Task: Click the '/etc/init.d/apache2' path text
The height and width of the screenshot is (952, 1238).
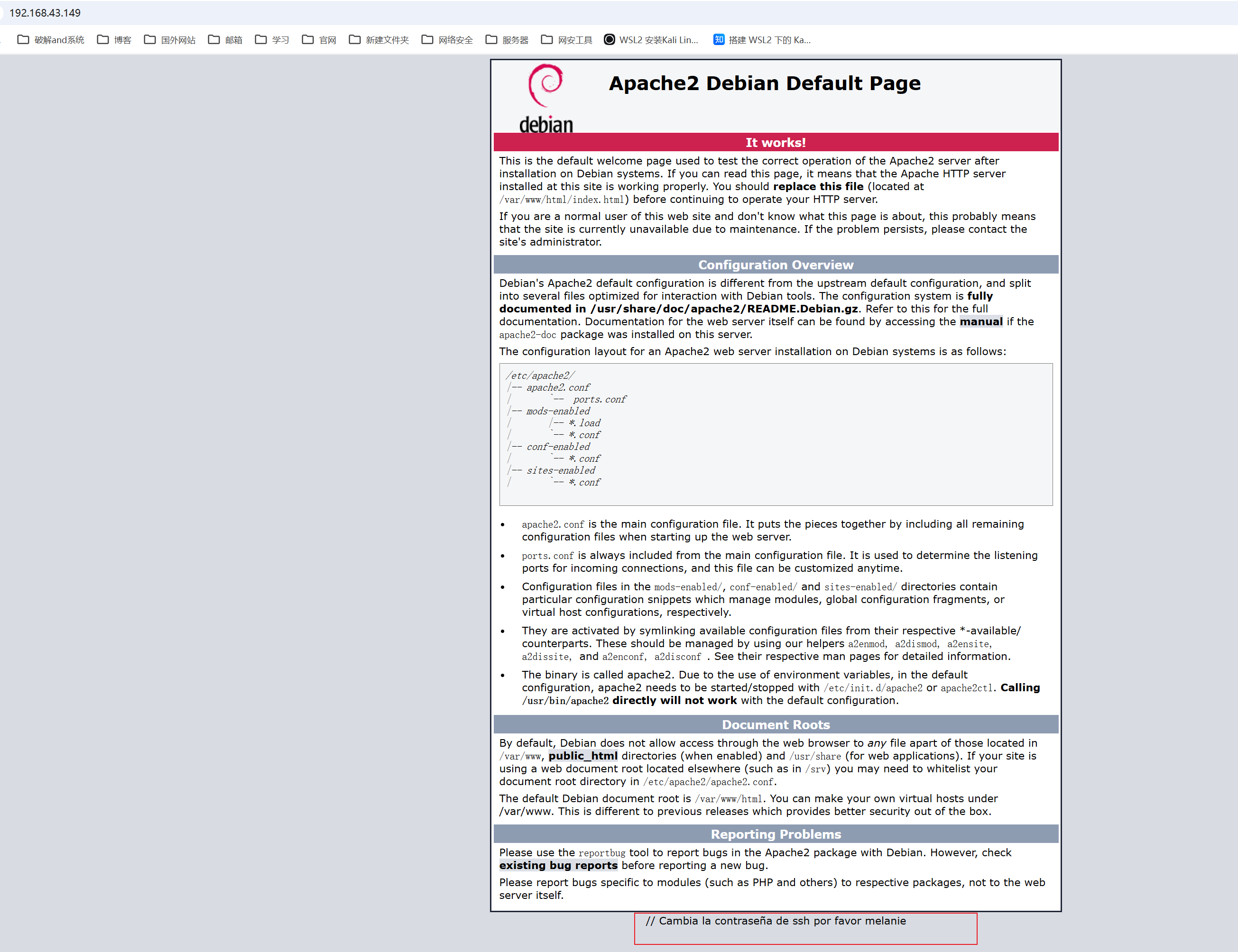Action: 873,688
